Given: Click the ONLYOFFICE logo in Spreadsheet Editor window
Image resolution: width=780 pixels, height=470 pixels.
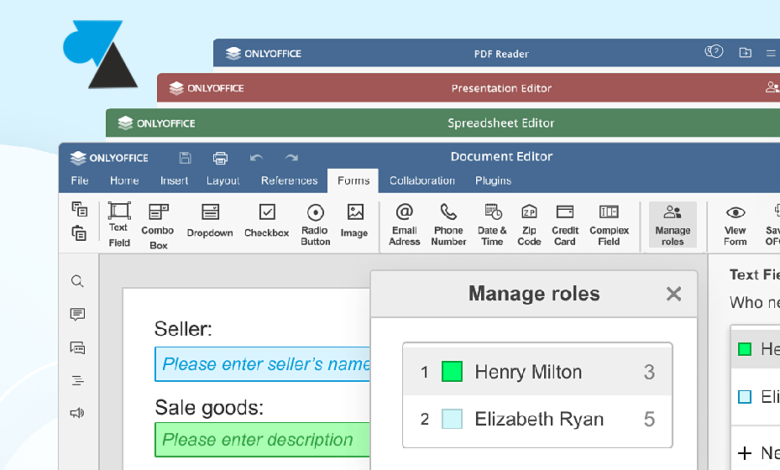Looking at the screenshot, I should [156, 123].
